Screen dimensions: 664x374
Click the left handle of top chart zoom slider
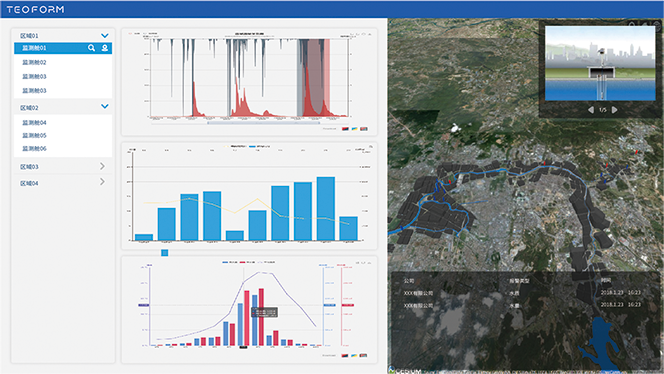coord(208,123)
